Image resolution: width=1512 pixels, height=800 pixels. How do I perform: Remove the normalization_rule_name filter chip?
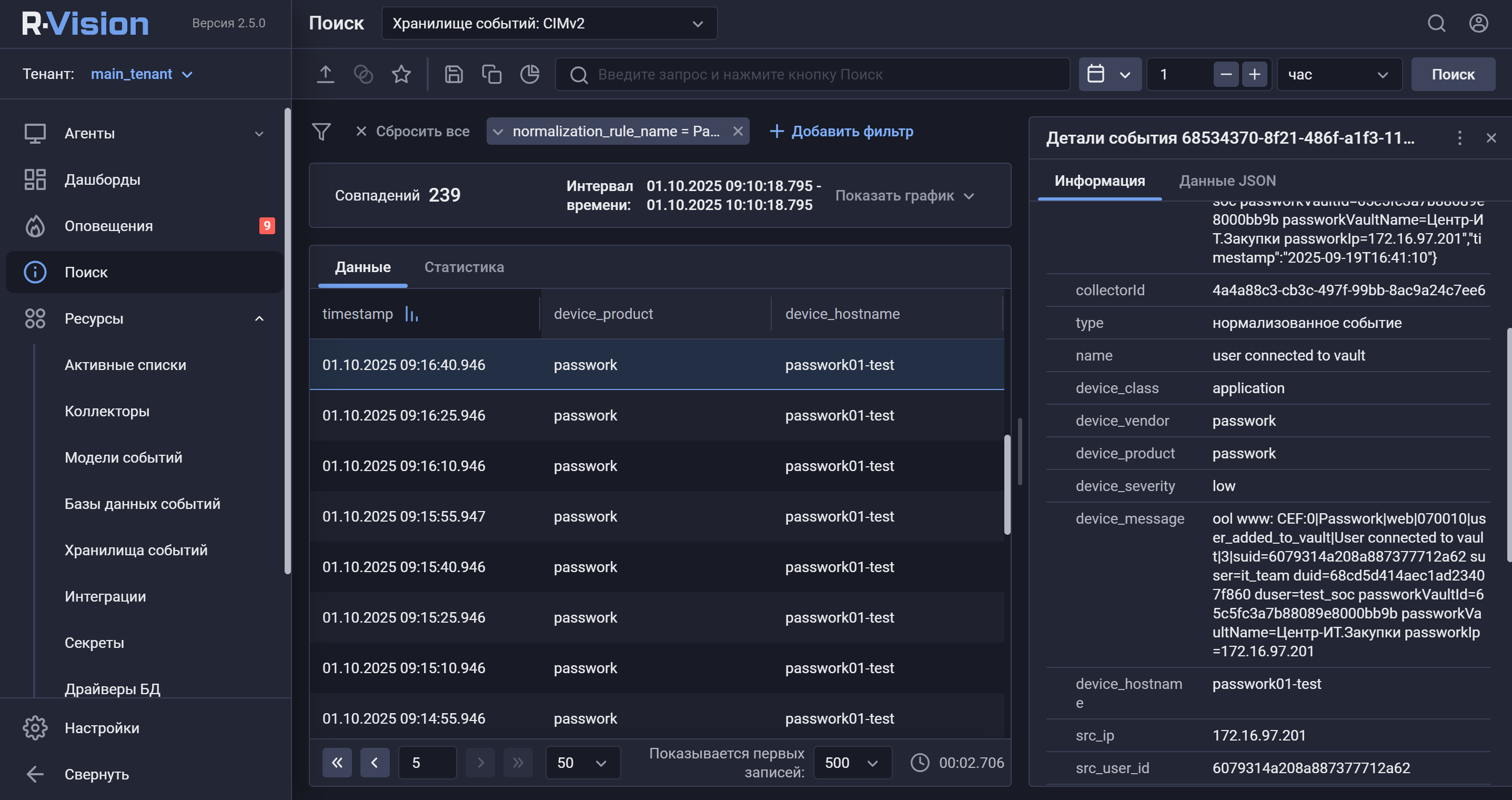pyautogui.click(x=738, y=132)
